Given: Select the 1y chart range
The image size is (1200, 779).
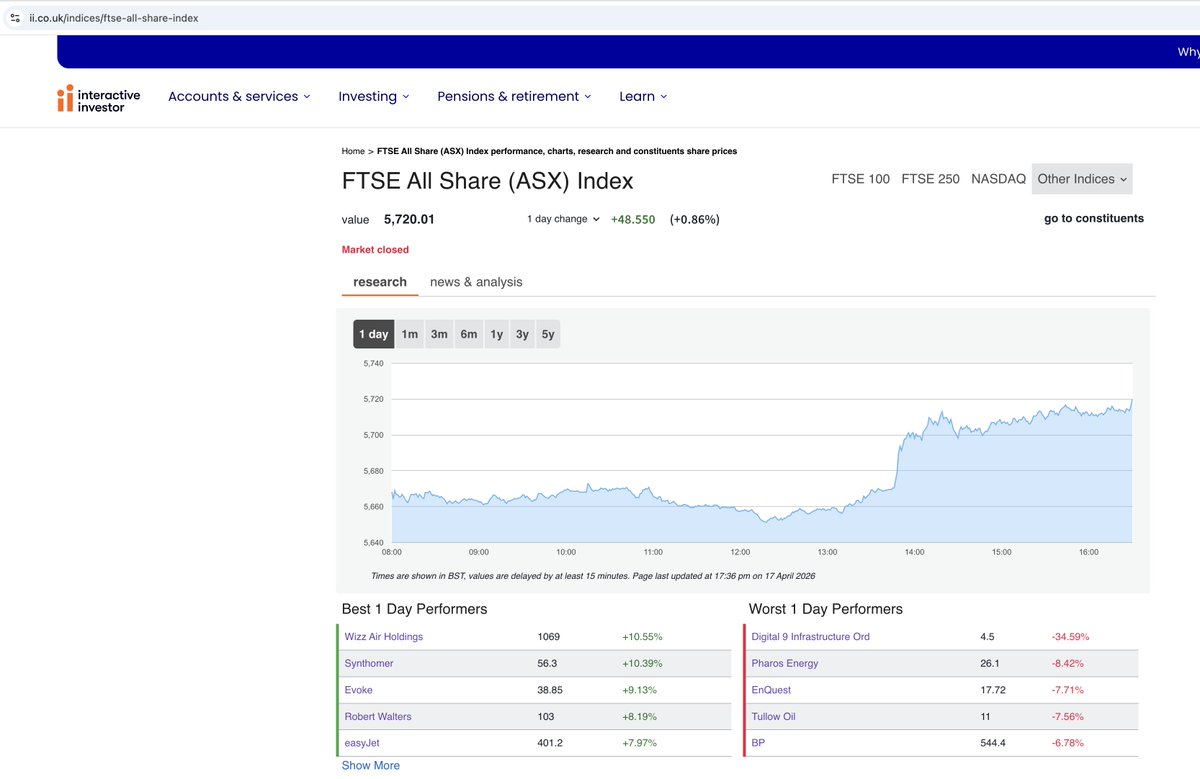Looking at the screenshot, I should (497, 334).
